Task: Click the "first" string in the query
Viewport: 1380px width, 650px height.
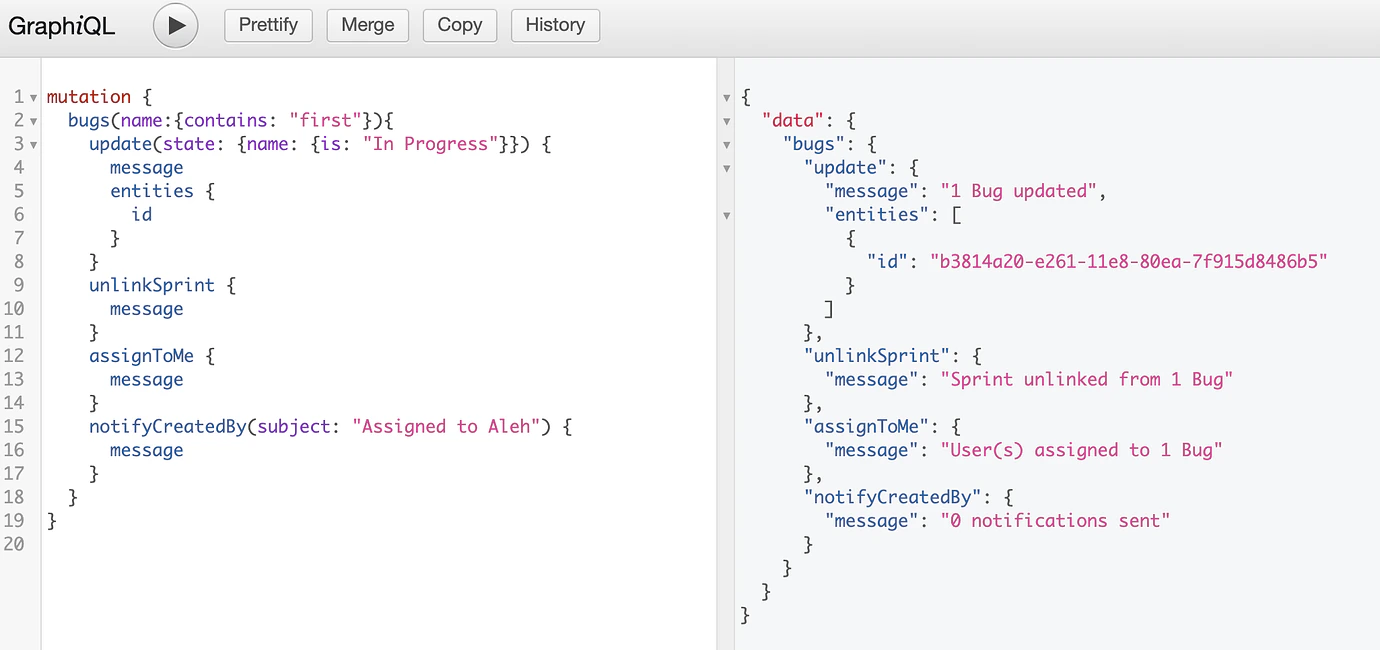Action: click(x=326, y=120)
